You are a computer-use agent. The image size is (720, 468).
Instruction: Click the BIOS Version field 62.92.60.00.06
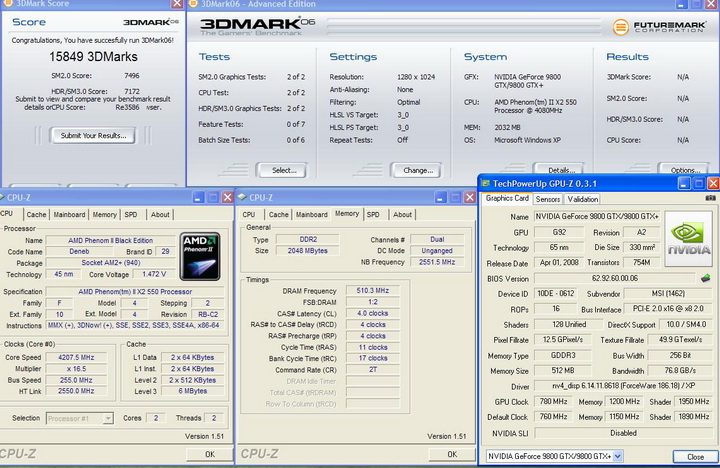[x=615, y=278]
